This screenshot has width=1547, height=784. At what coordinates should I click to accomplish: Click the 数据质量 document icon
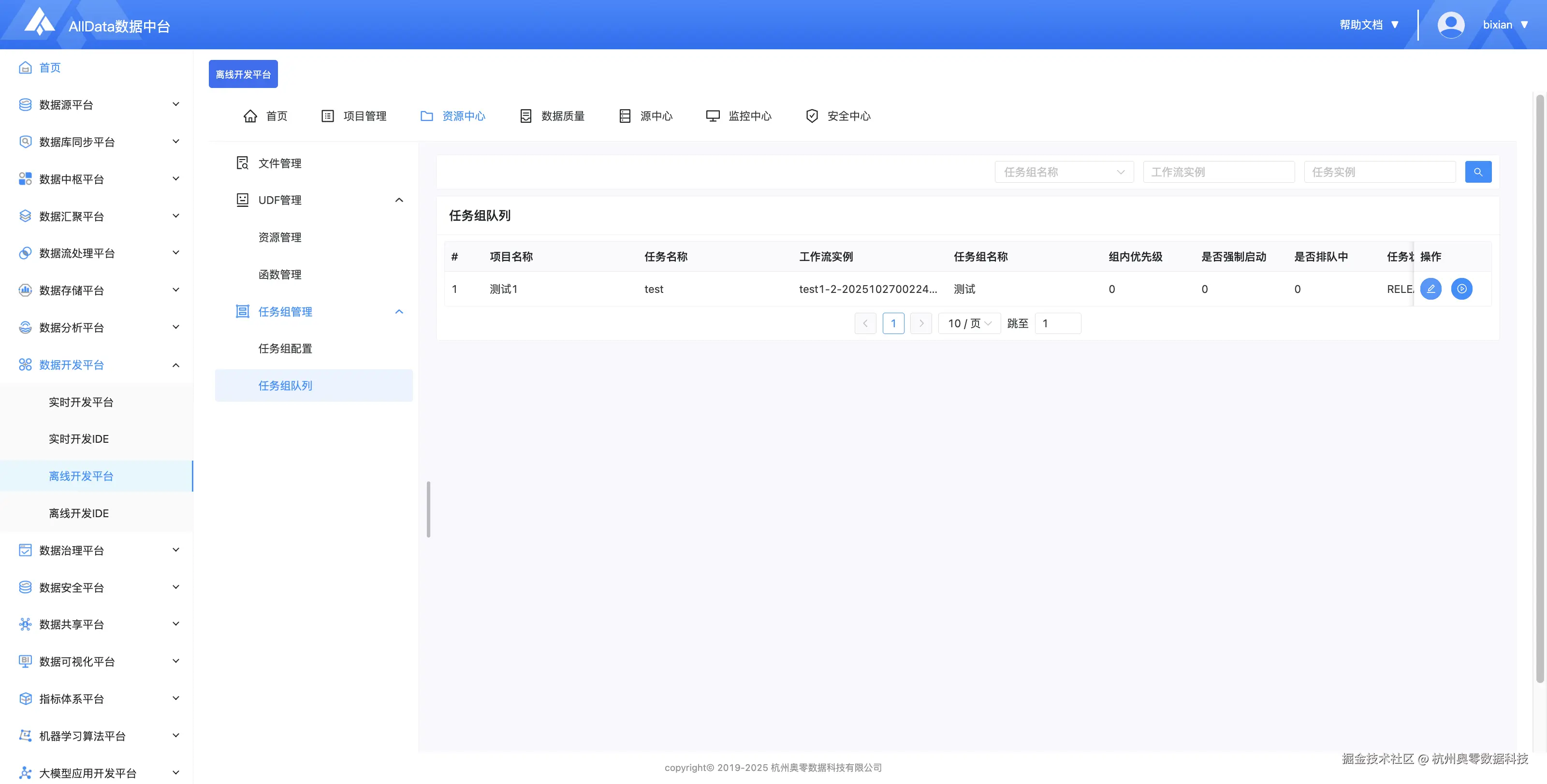coord(525,116)
